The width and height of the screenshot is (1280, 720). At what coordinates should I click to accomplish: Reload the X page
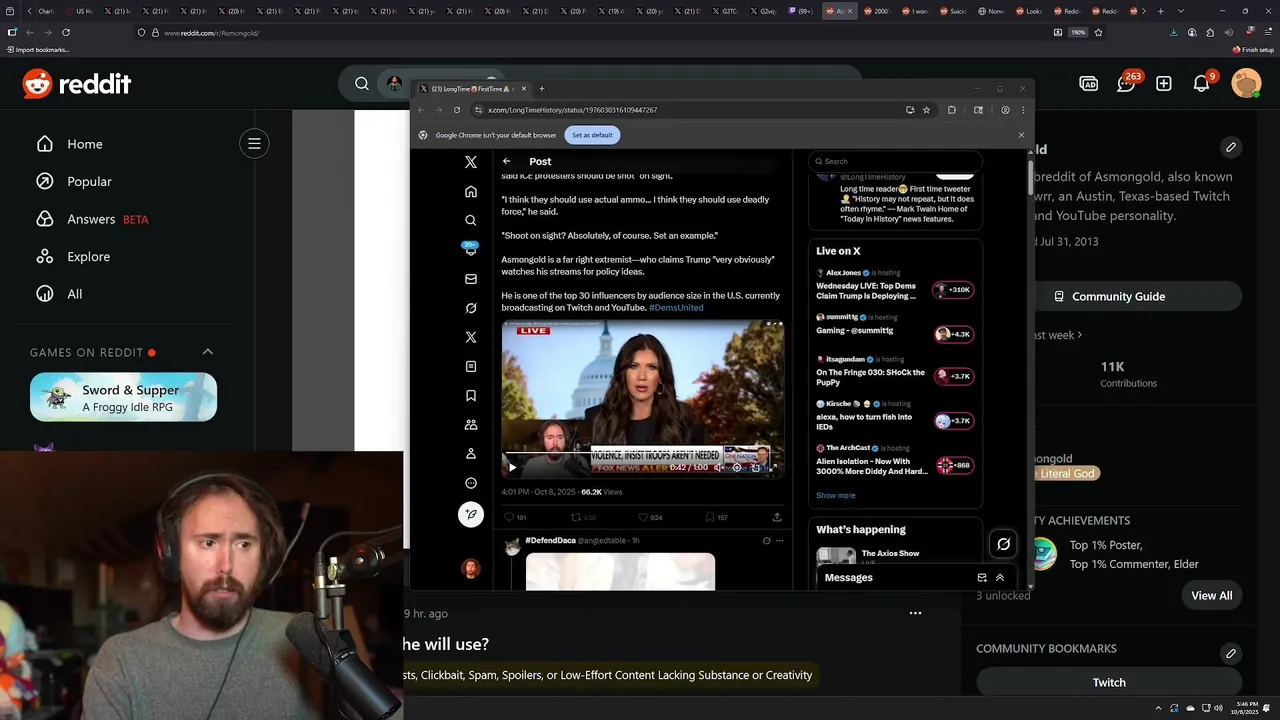(x=457, y=110)
